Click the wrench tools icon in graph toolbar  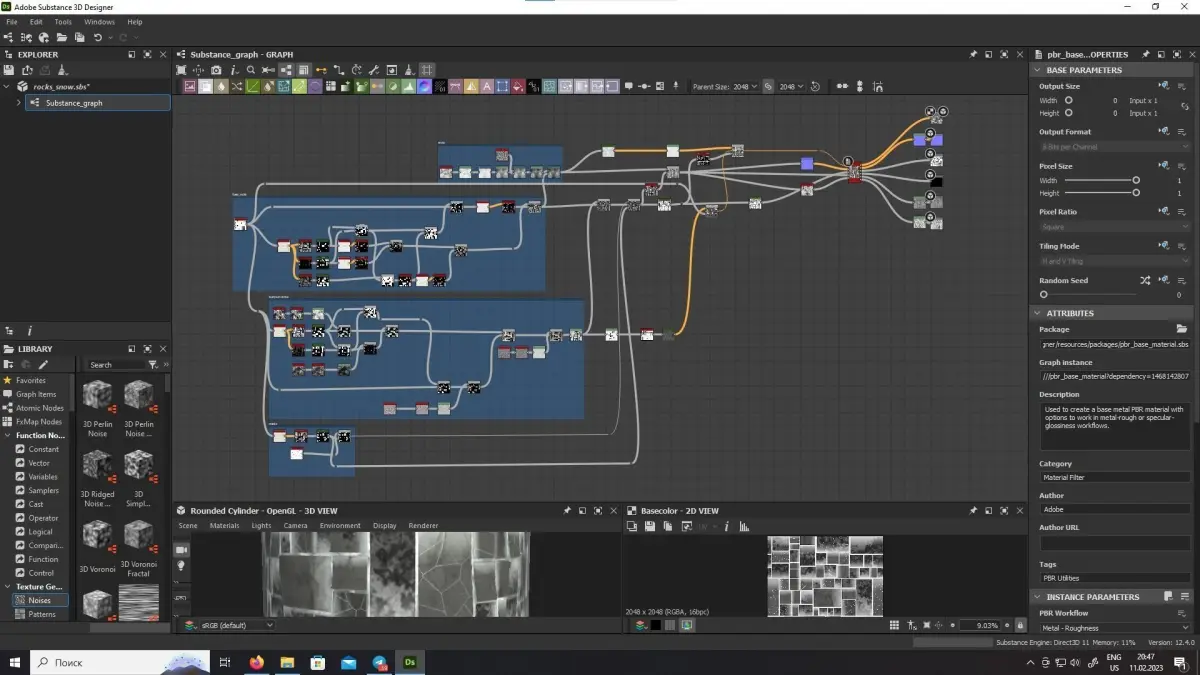(x=373, y=70)
